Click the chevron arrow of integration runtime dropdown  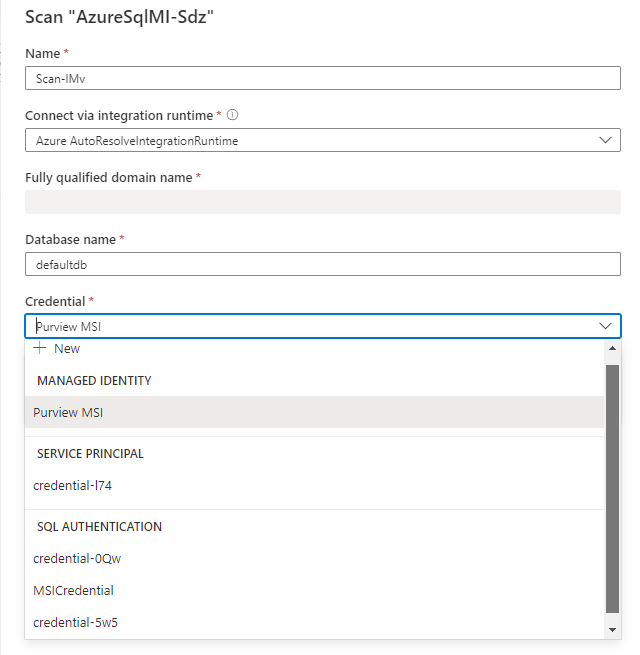(605, 140)
